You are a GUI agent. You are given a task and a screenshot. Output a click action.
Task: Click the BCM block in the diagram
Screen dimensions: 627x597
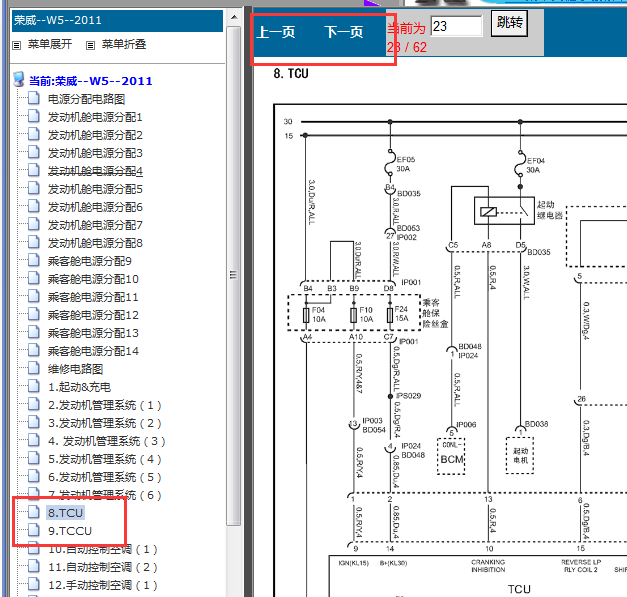(x=451, y=456)
